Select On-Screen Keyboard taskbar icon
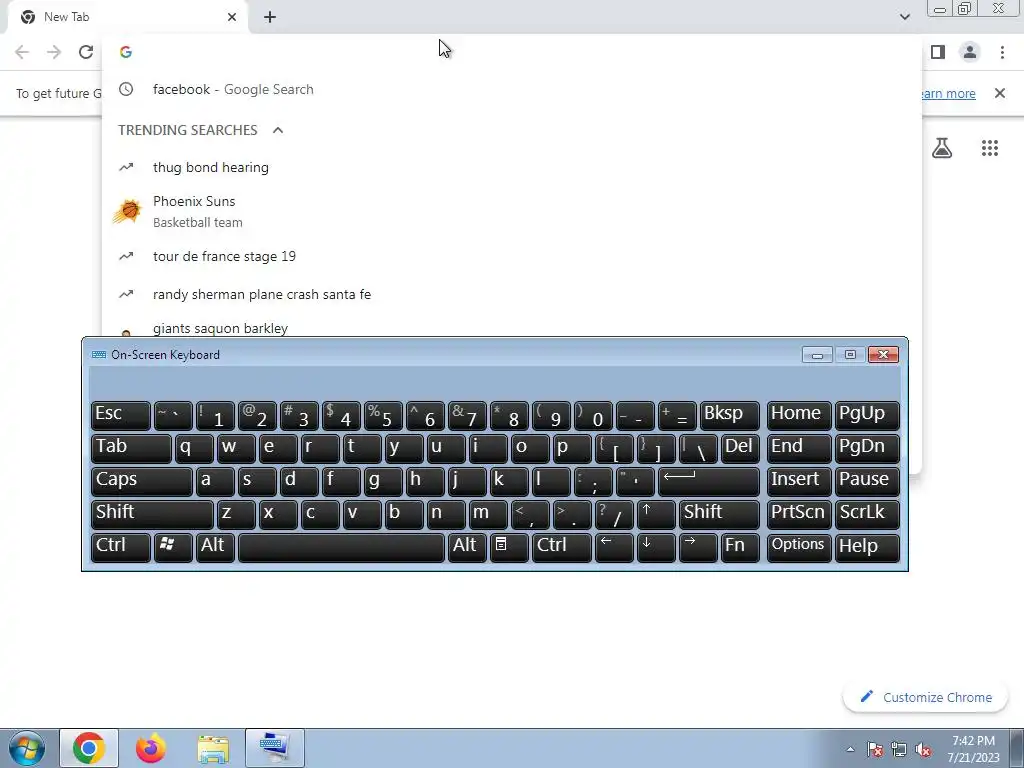This screenshot has width=1024, height=768. [275, 748]
